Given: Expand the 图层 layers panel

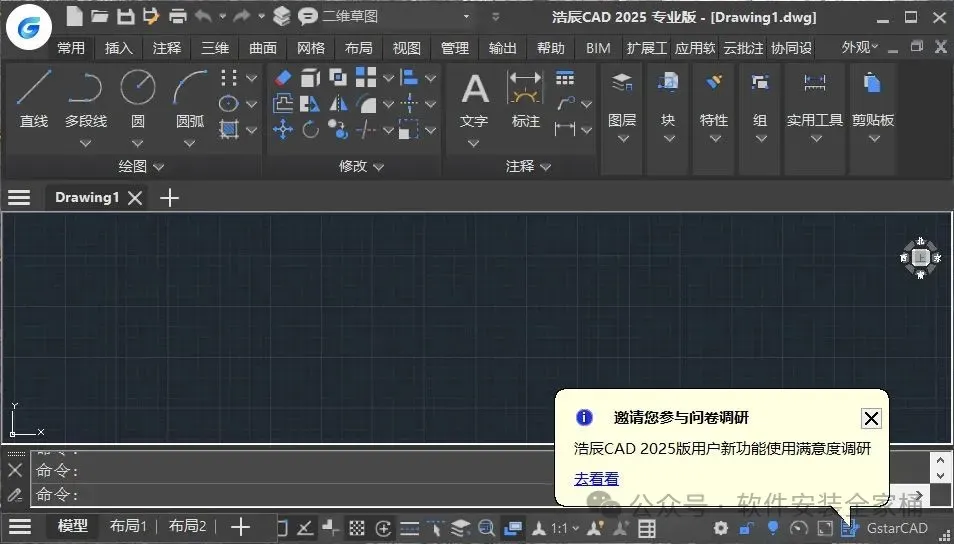Looking at the screenshot, I should pyautogui.click(x=622, y=139).
